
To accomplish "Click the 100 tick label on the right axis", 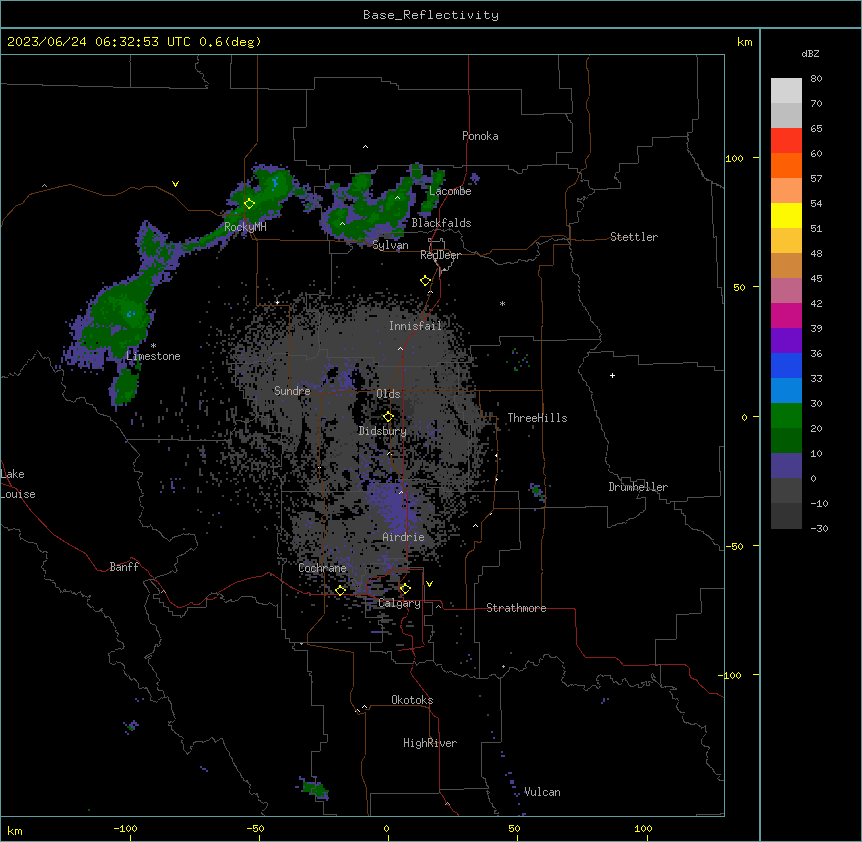I will pyautogui.click(x=734, y=158).
